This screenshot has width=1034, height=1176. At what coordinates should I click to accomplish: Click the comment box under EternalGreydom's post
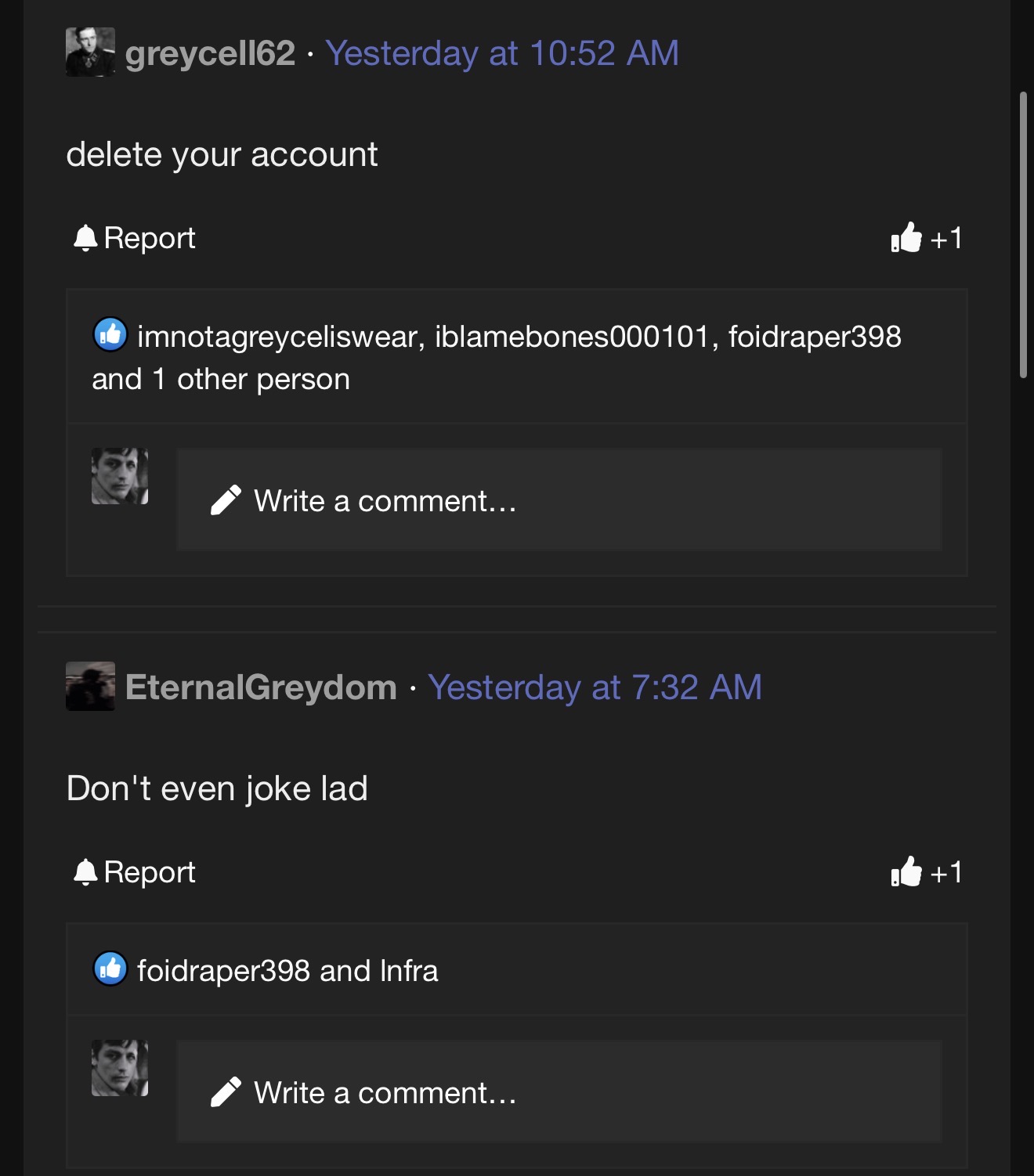pyautogui.click(x=558, y=1092)
